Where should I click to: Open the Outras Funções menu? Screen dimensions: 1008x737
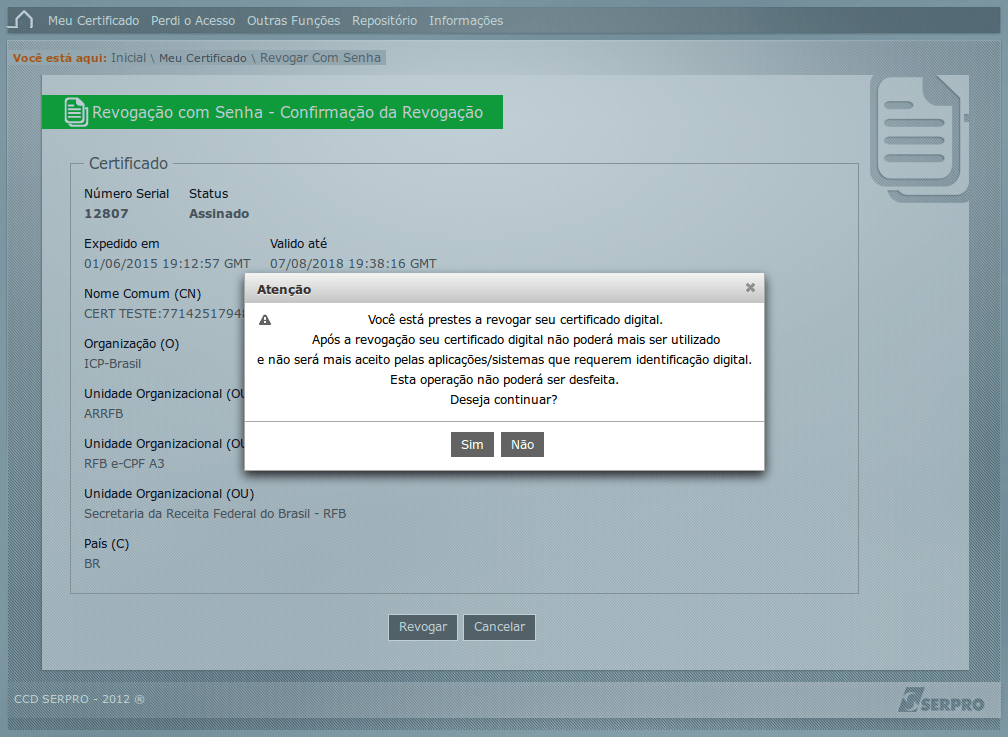pyautogui.click(x=293, y=21)
